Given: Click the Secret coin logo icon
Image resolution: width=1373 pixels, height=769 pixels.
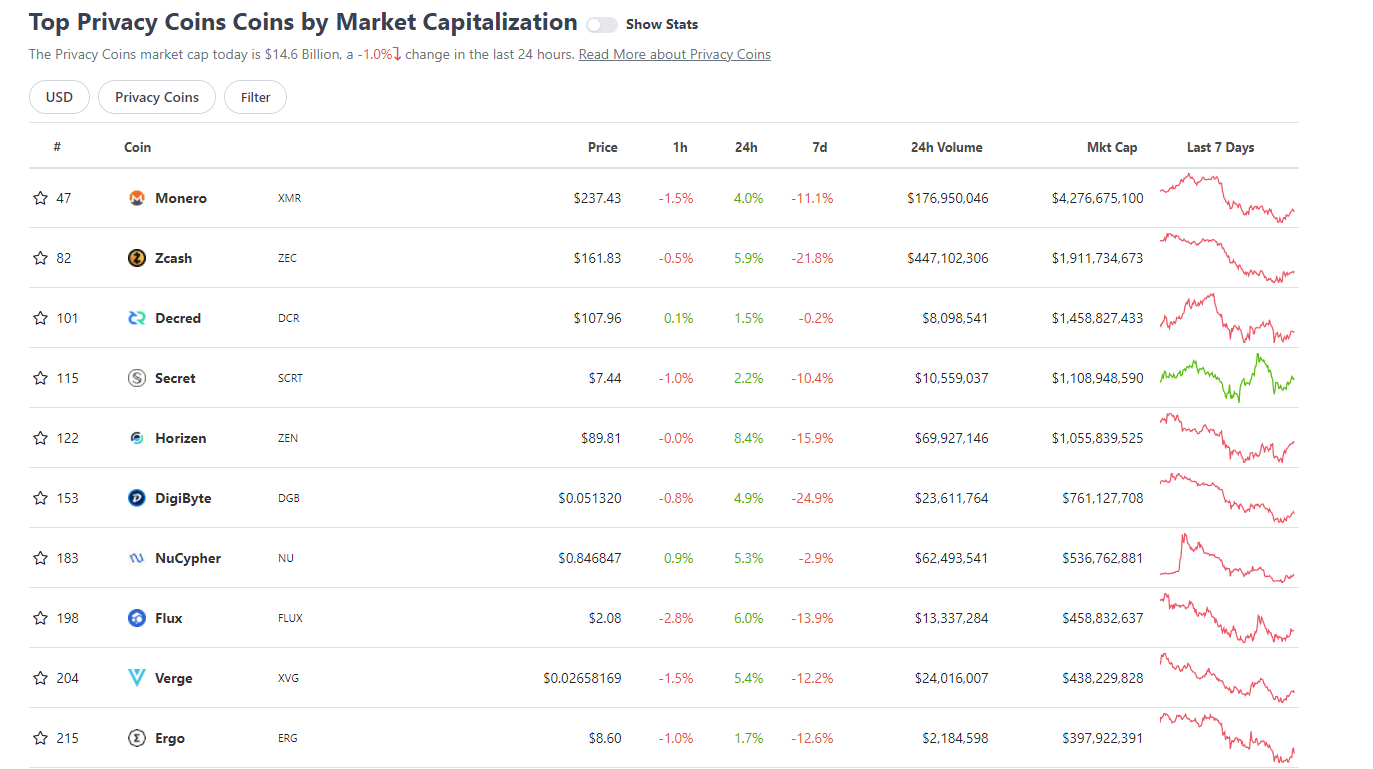Looking at the screenshot, I should [137, 378].
